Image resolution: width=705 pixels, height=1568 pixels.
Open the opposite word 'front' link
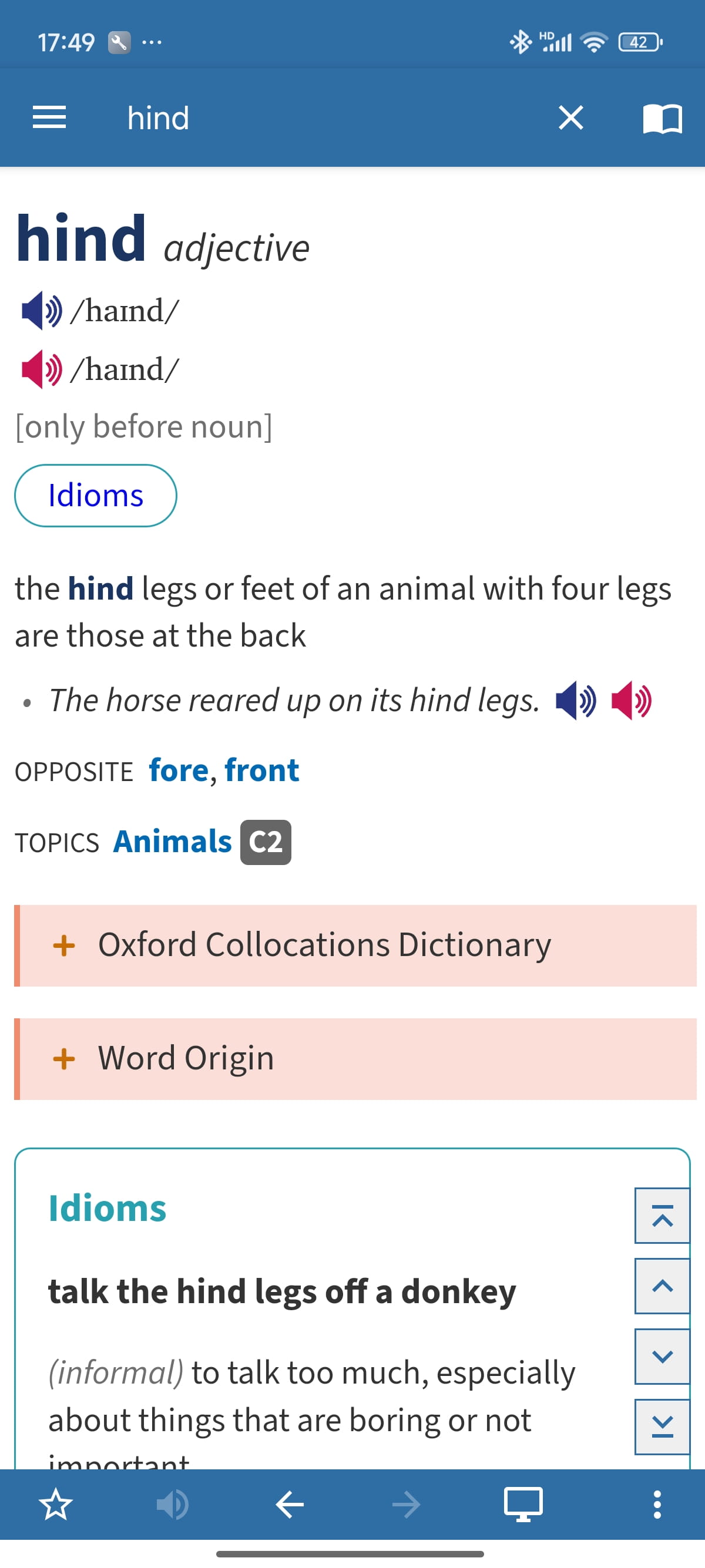[x=262, y=770]
